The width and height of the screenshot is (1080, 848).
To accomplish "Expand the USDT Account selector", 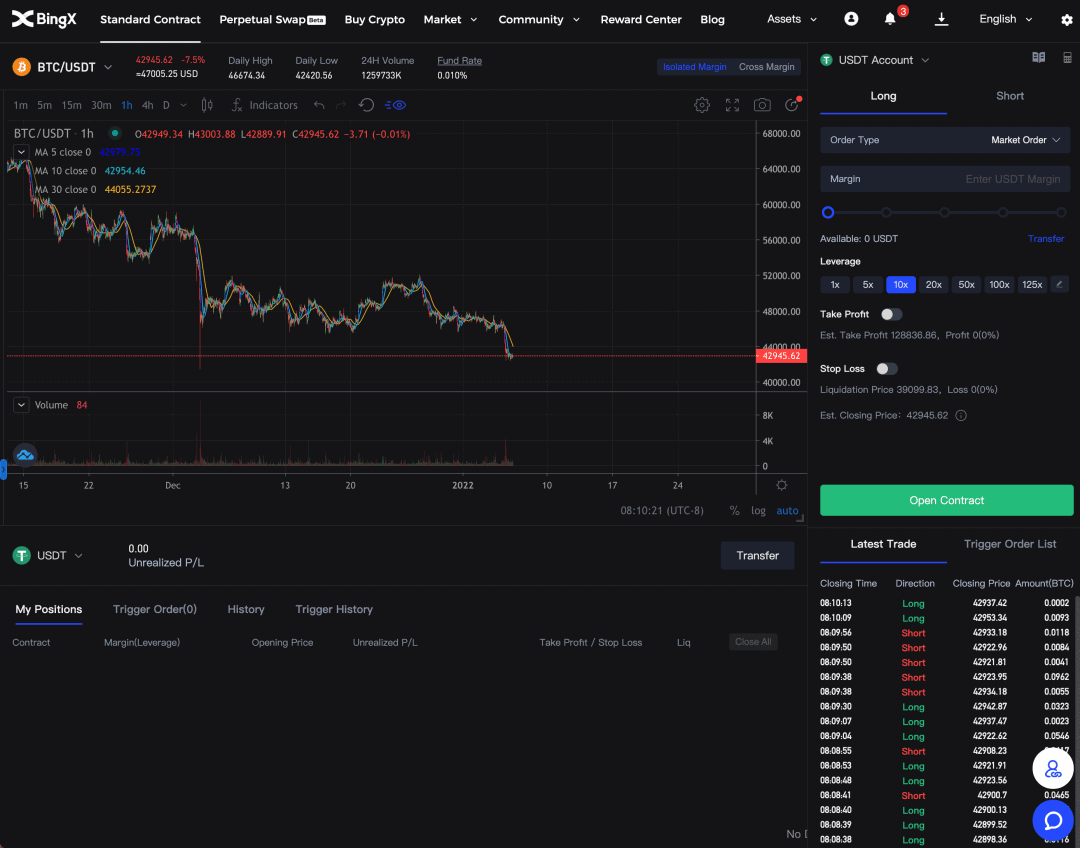I will 925,60.
